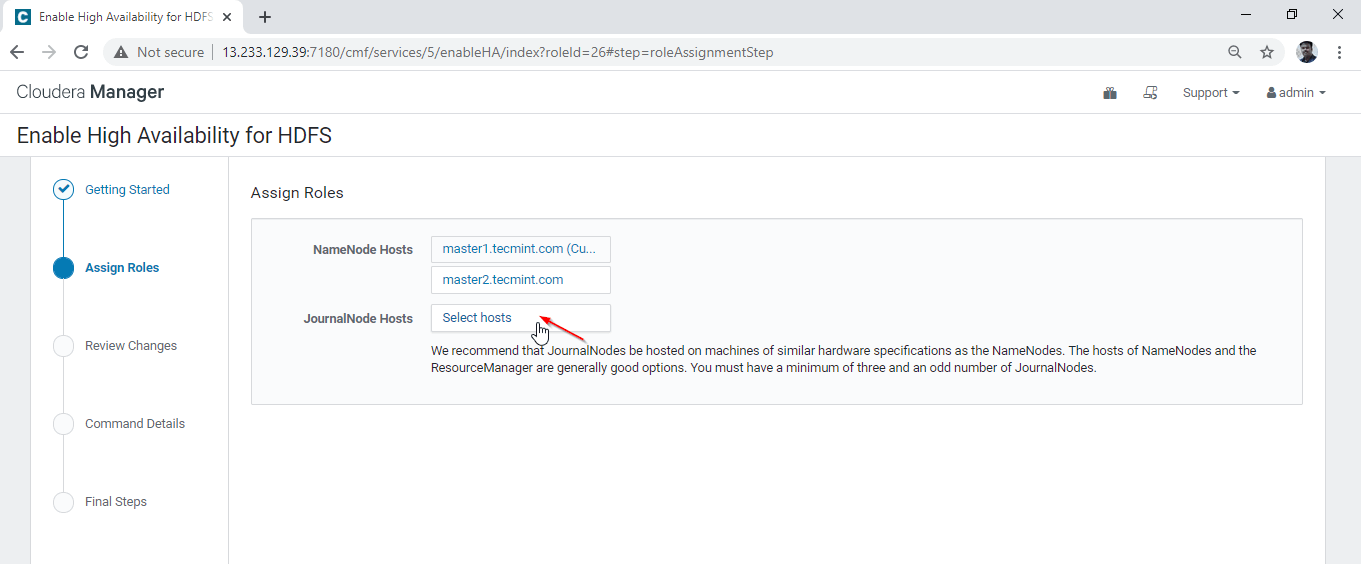Screen dimensions: 1361x564
Task: Click the Command Details step circle
Action: point(63,423)
